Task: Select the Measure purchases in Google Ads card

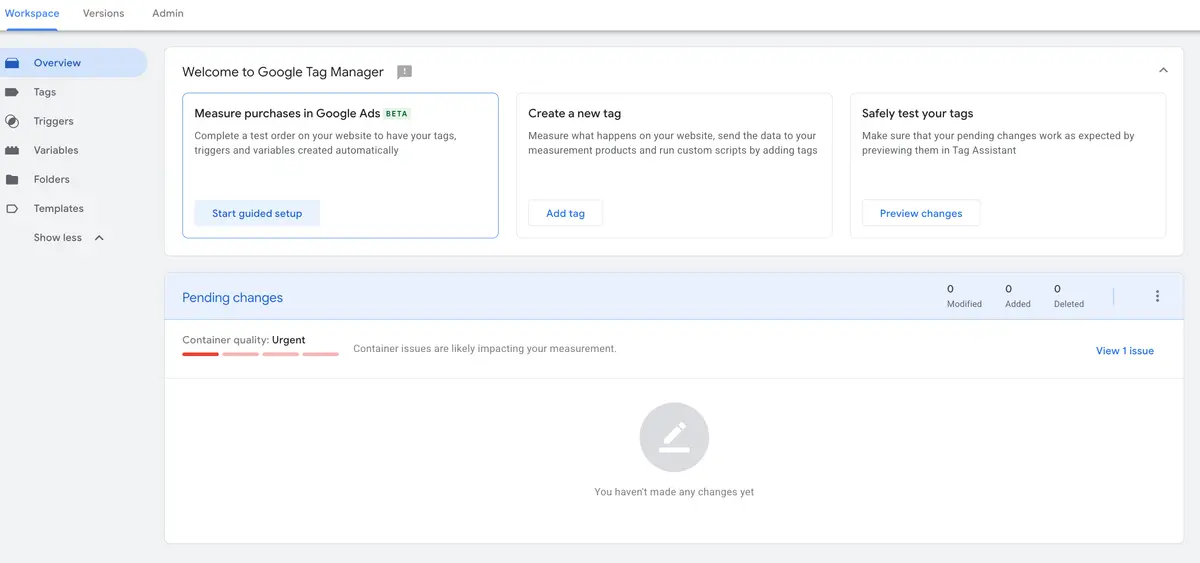Action: coord(340,166)
